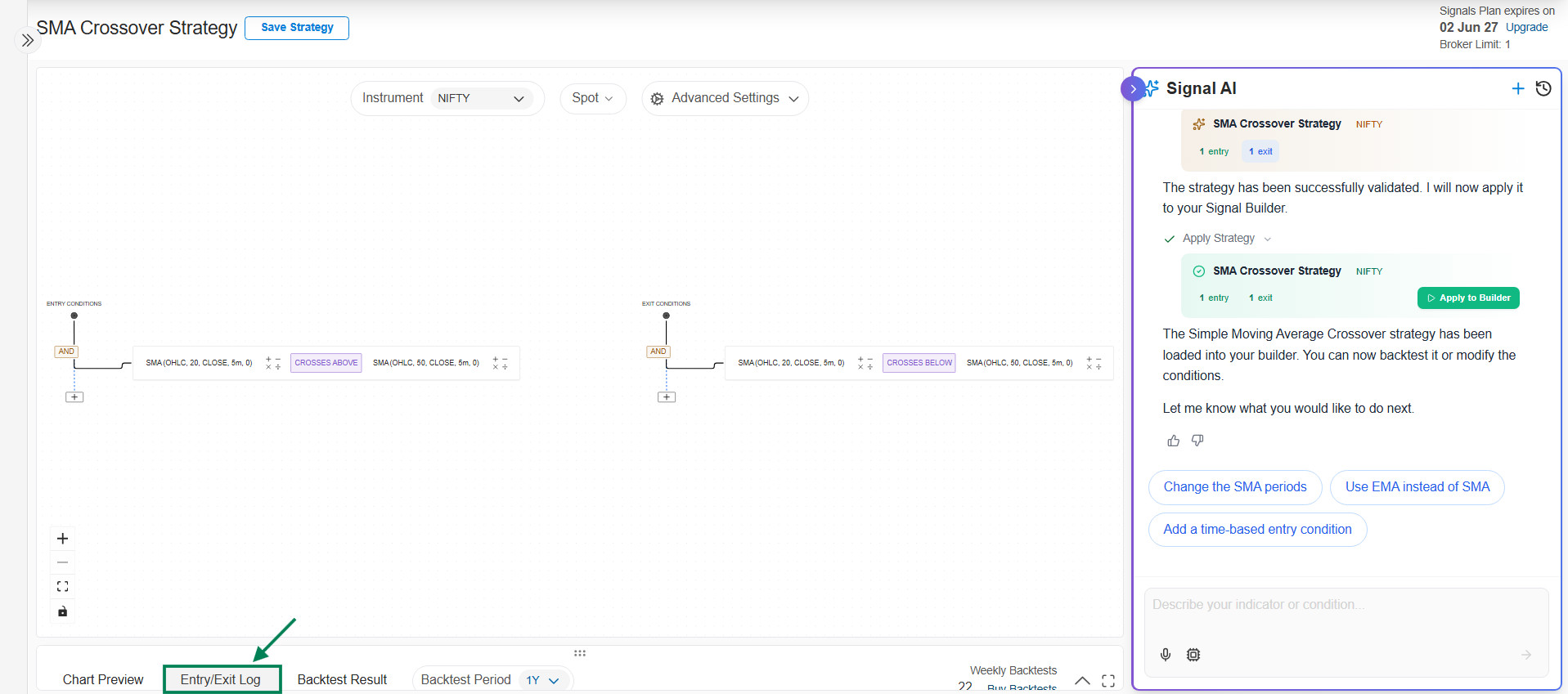Zoom in on the builder canvas
1568x694 pixels.
pyautogui.click(x=63, y=539)
